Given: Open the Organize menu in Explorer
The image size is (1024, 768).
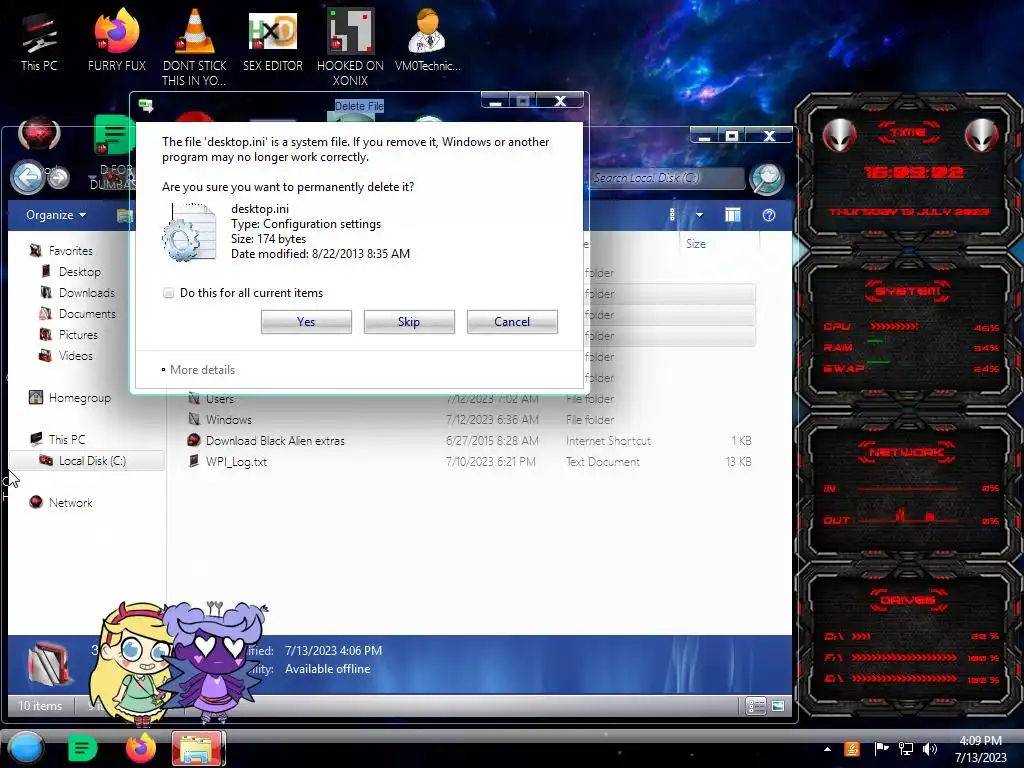Looking at the screenshot, I should click(x=56, y=215).
